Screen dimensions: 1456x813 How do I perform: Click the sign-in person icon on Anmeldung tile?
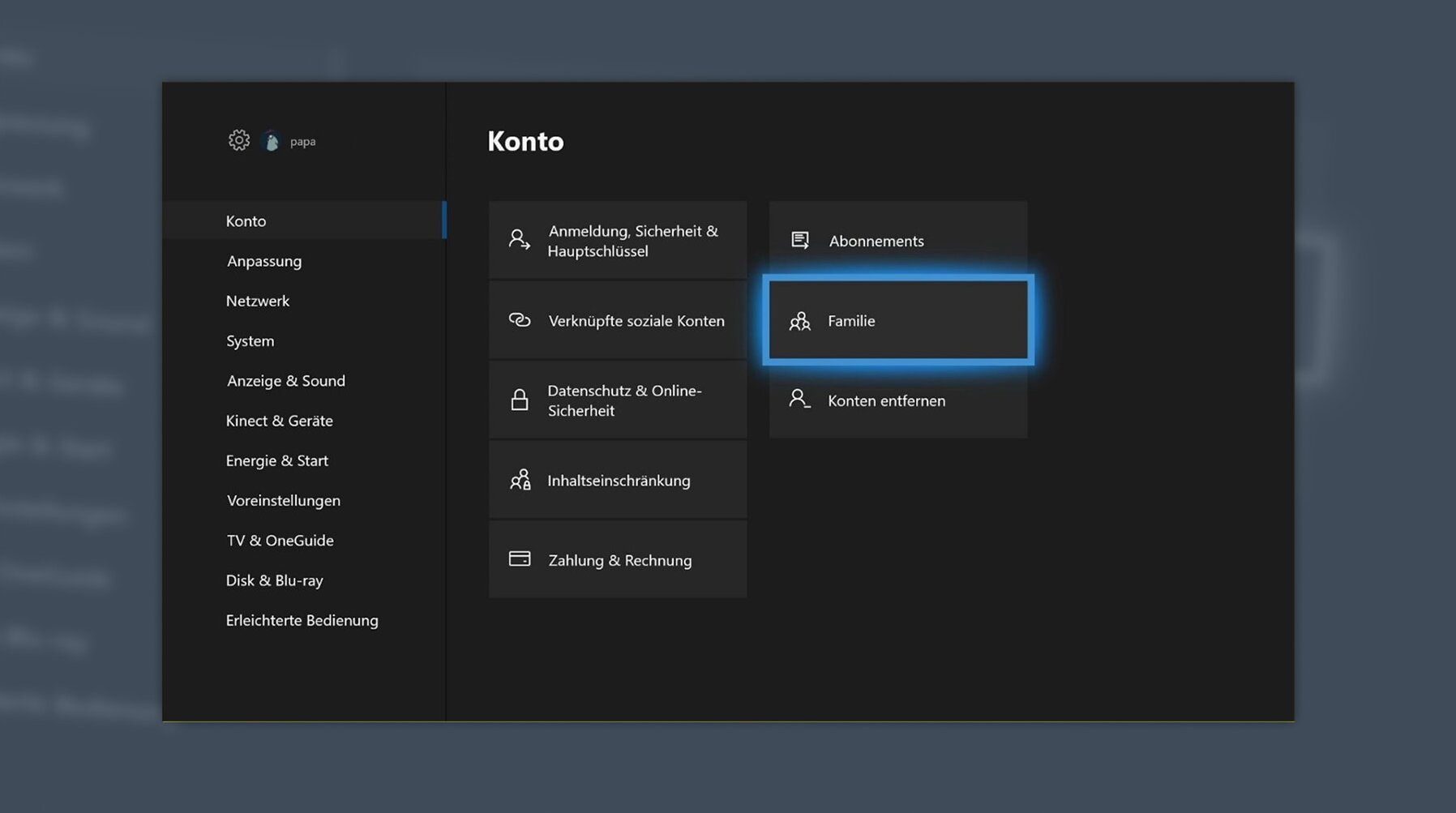[519, 240]
